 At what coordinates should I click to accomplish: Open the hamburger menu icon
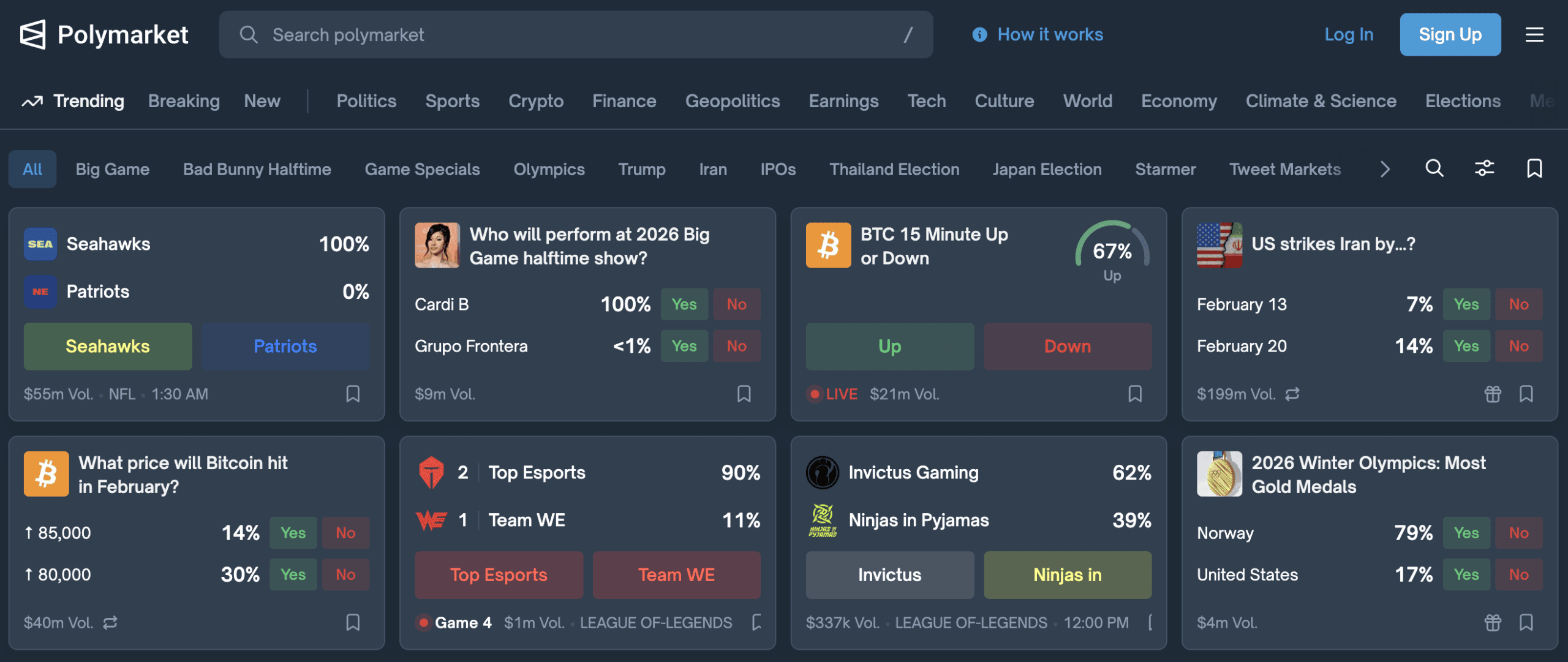[1534, 34]
